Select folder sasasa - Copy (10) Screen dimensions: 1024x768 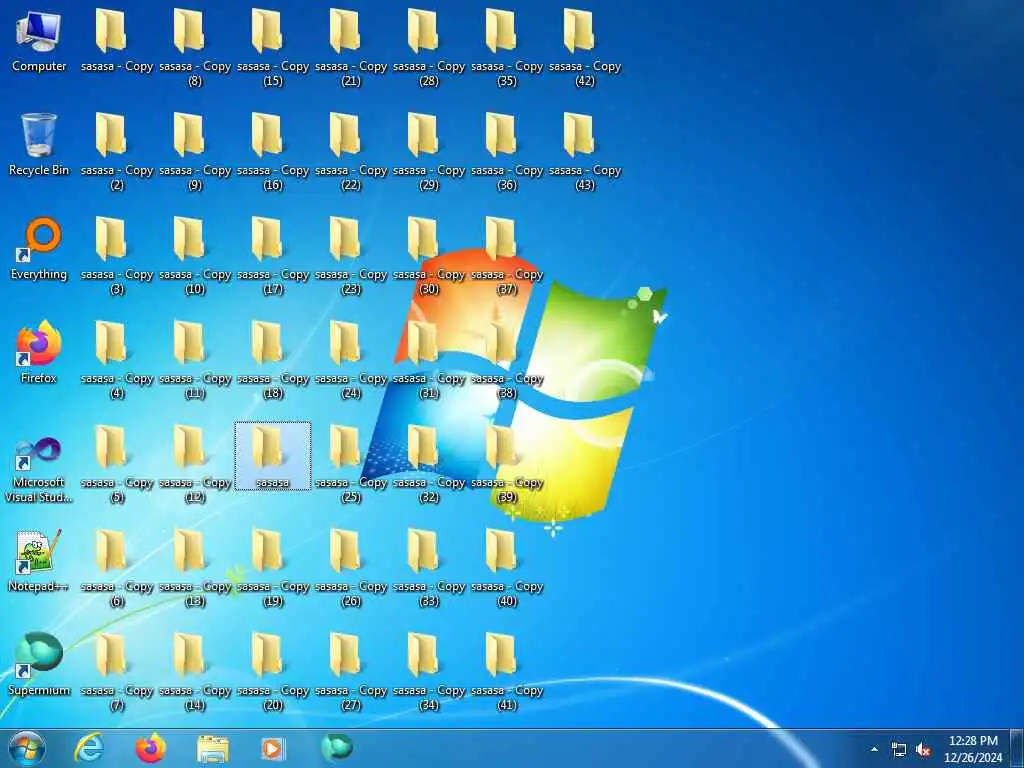pyautogui.click(x=195, y=255)
